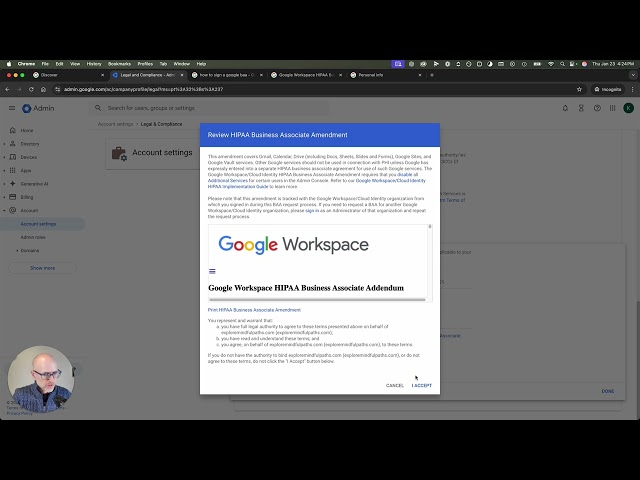Screen dimensions: 640x480
Task: Open the History menu
Action: pyautogui.click(x=94, y=64)
